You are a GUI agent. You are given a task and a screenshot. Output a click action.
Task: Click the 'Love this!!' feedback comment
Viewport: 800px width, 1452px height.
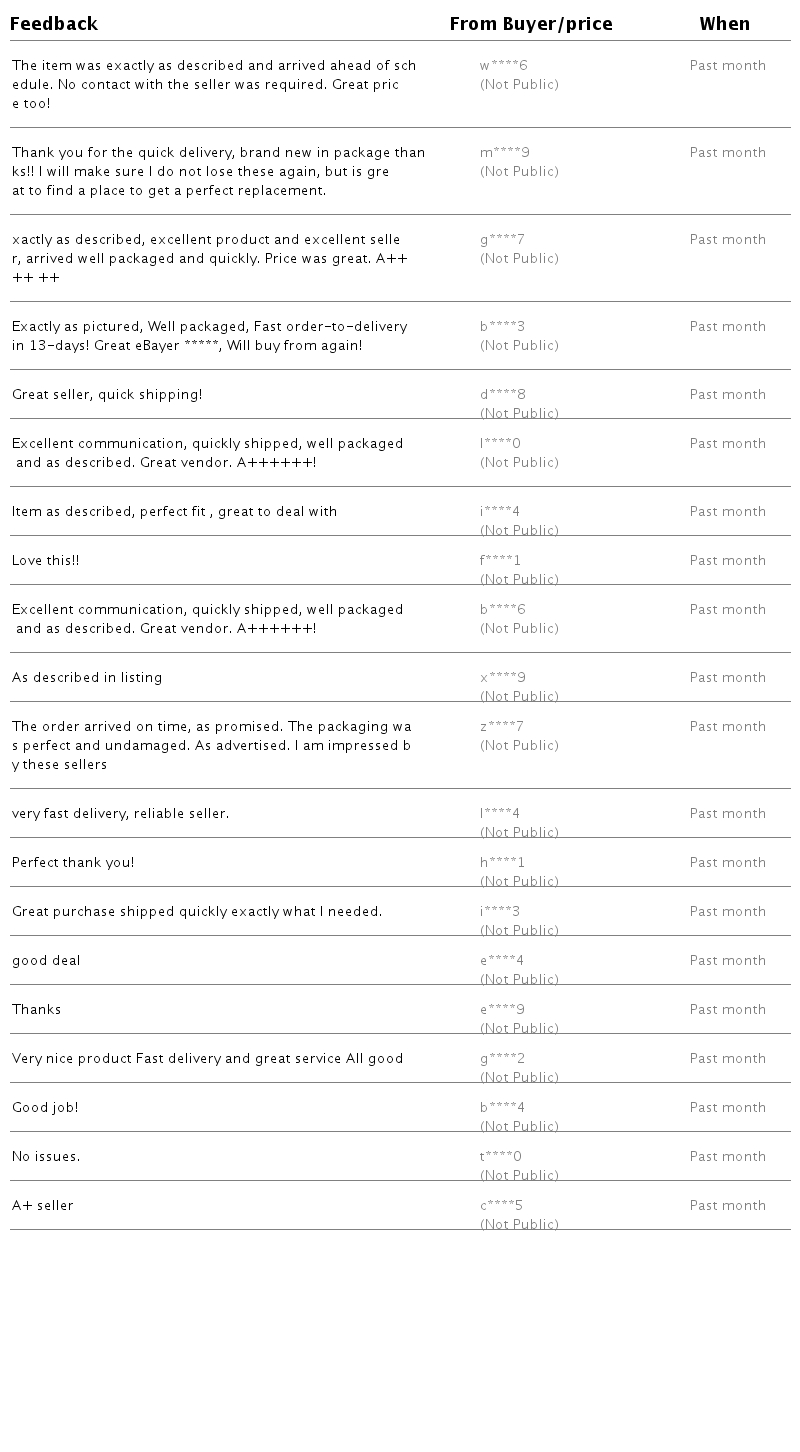(46, 561)
